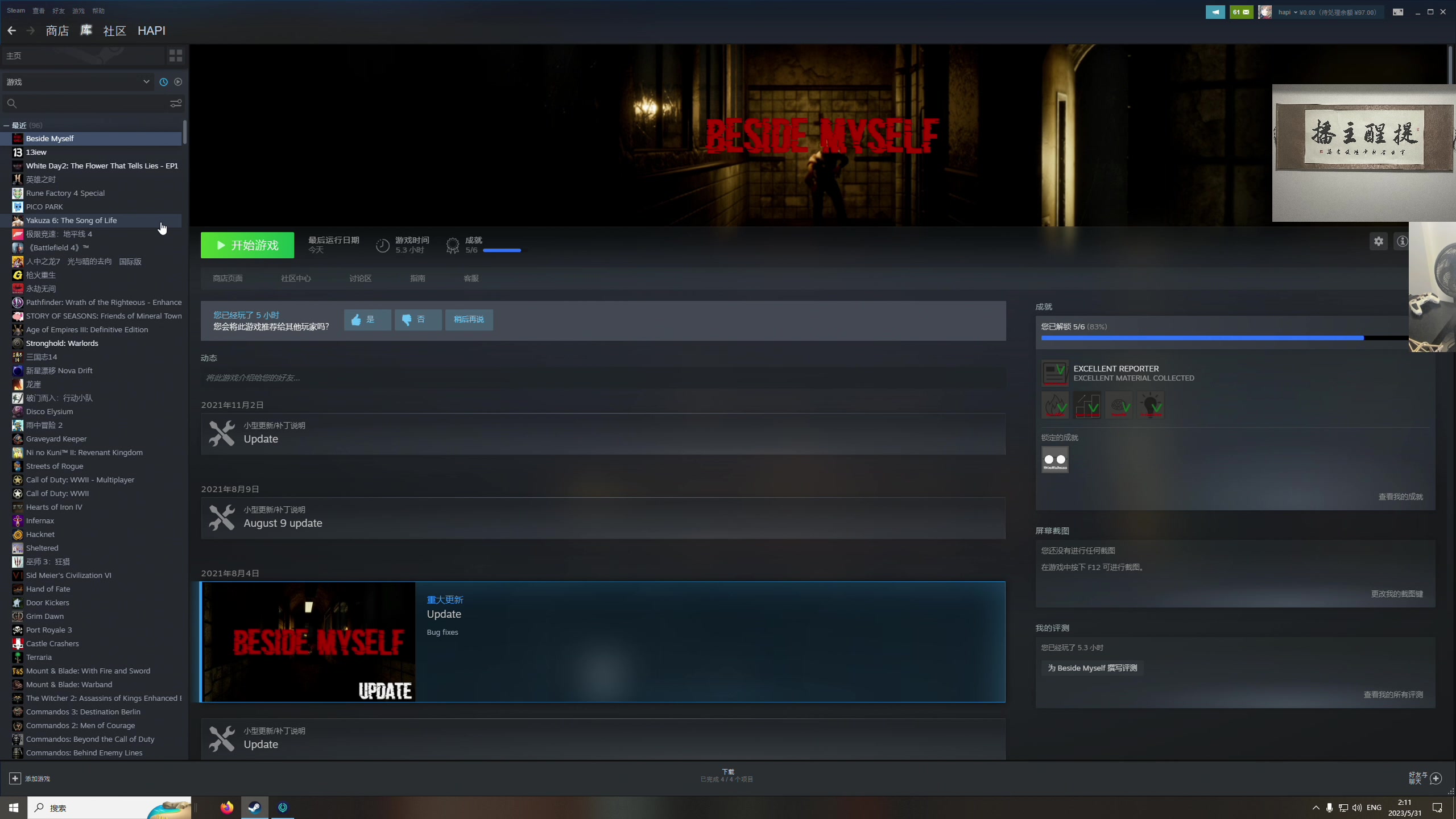Select Disco Elysium in the library
Image resolution: width=1456 pixels, height=819 pixels.
pos(91,411)
